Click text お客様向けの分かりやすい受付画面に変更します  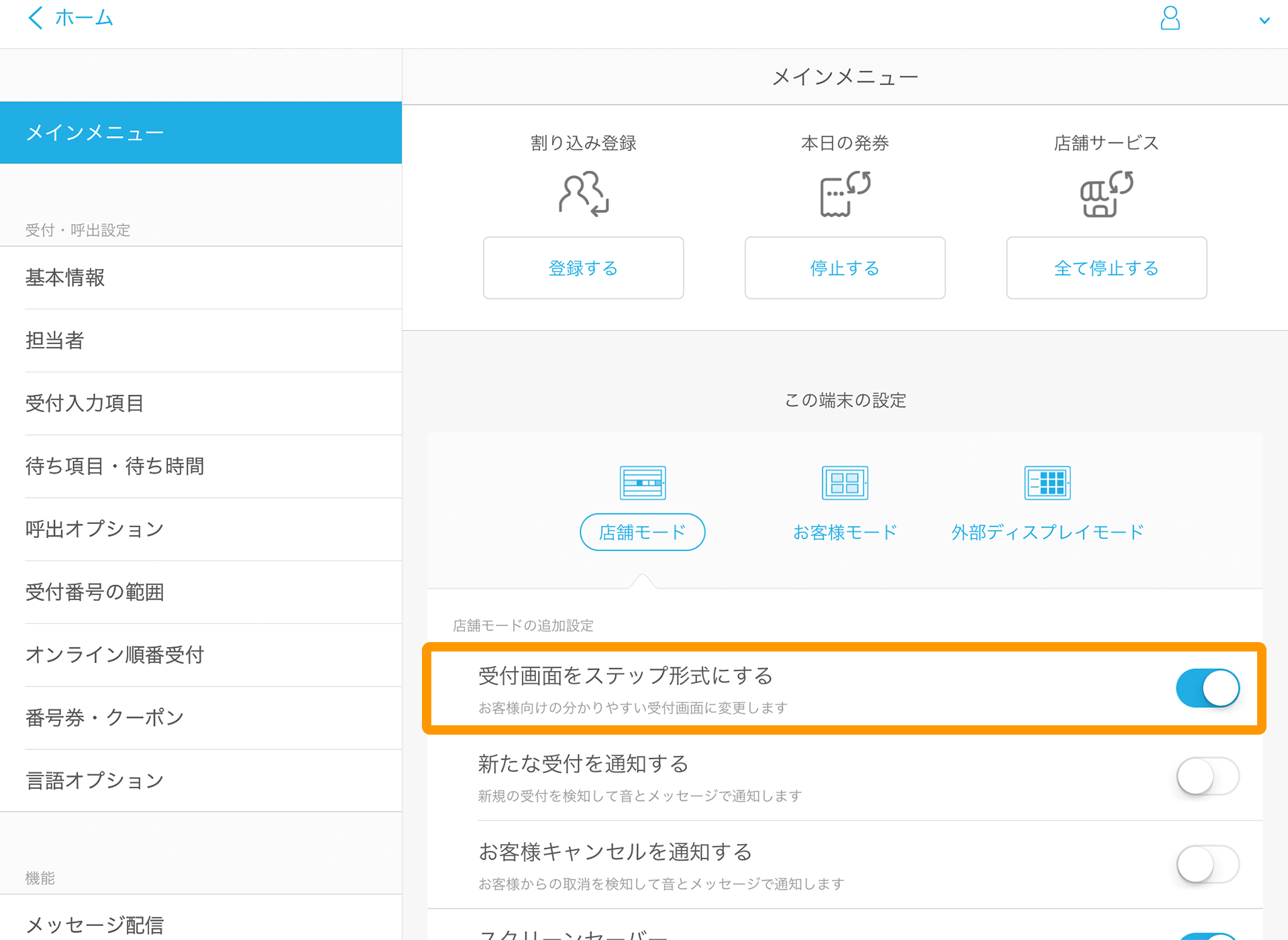633,708
